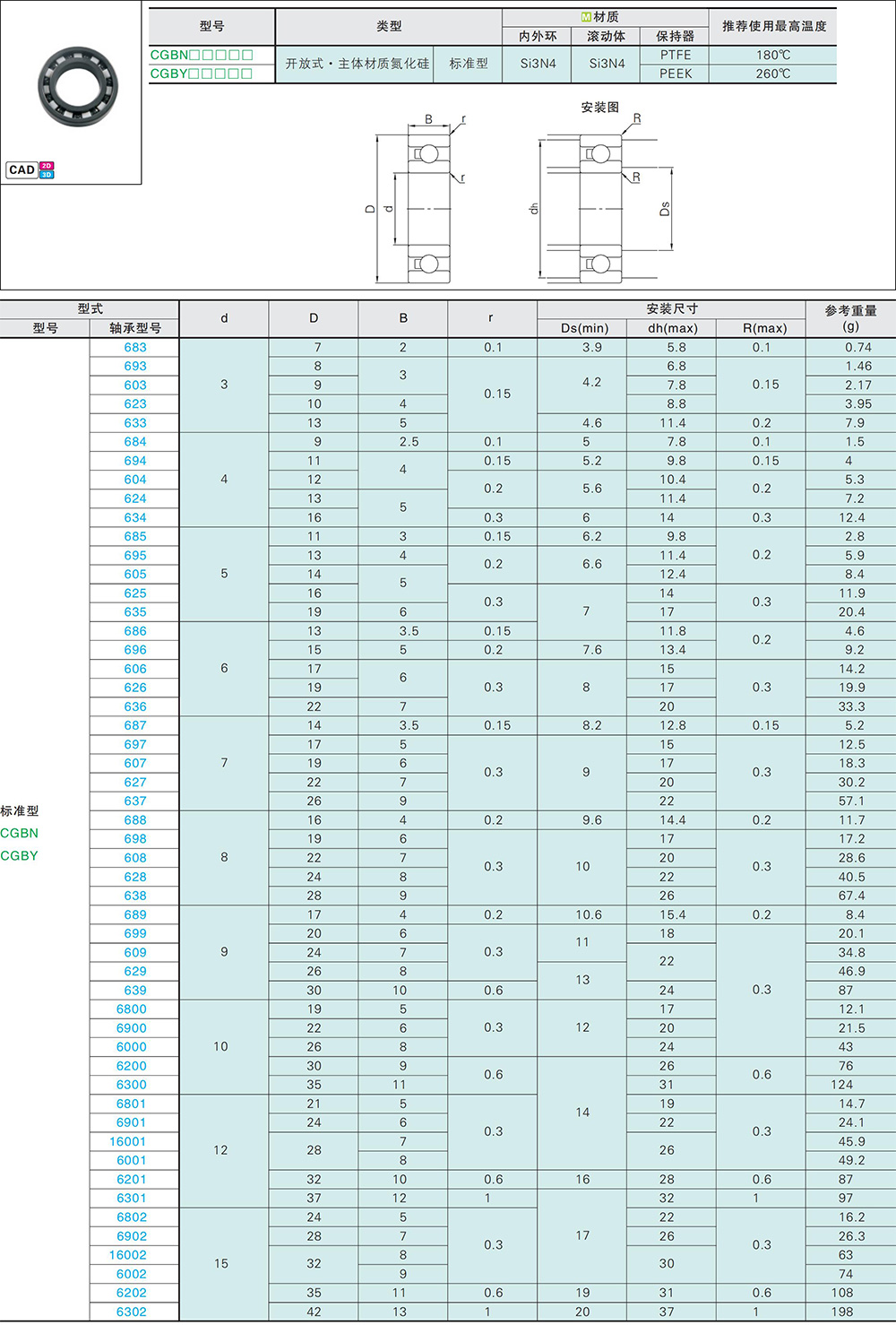Screen dimensions: 896x1325
Task: Click the 260℃ max temperature cell
Action: pos(773,74)
